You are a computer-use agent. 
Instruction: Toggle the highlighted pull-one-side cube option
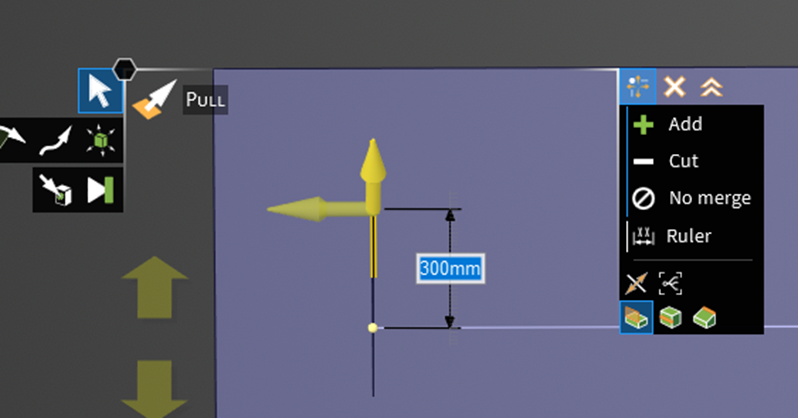pyautogui.click(x=636, y=318)
